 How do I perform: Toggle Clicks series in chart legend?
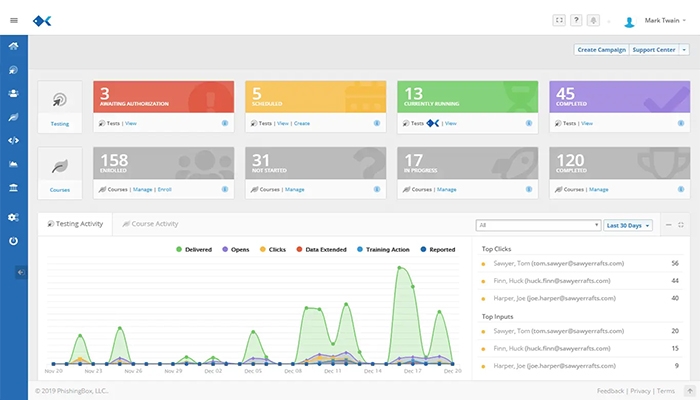coord(273,250)
